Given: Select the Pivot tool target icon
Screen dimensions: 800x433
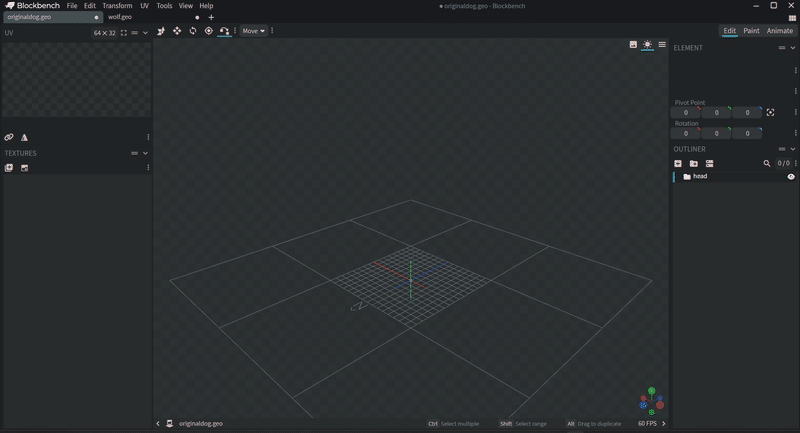Looking at the screenshot, I should tap(209, 31).
